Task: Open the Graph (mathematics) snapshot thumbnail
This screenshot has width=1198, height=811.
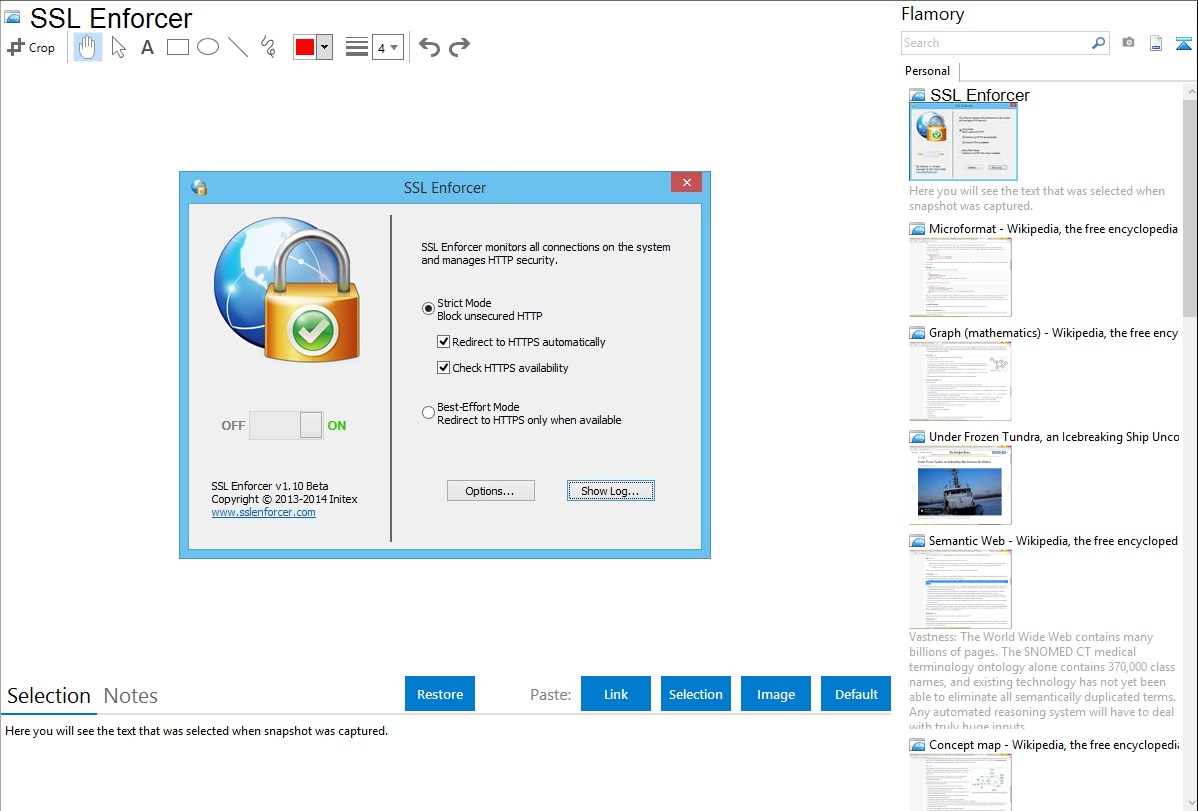Action: coord(960,381)
